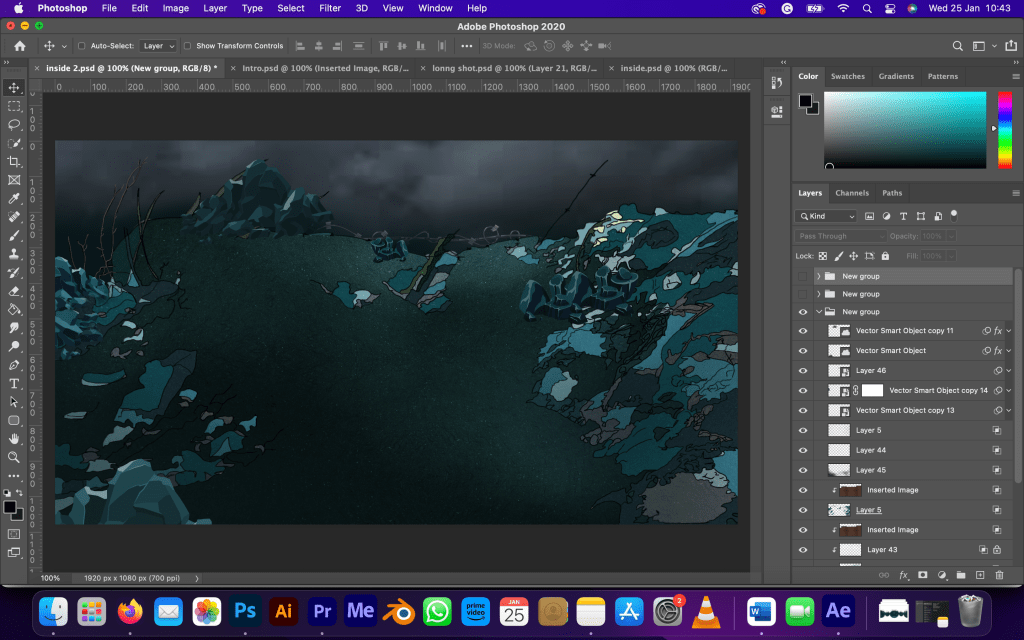Open After Effects from the dock

pos(838,610)
